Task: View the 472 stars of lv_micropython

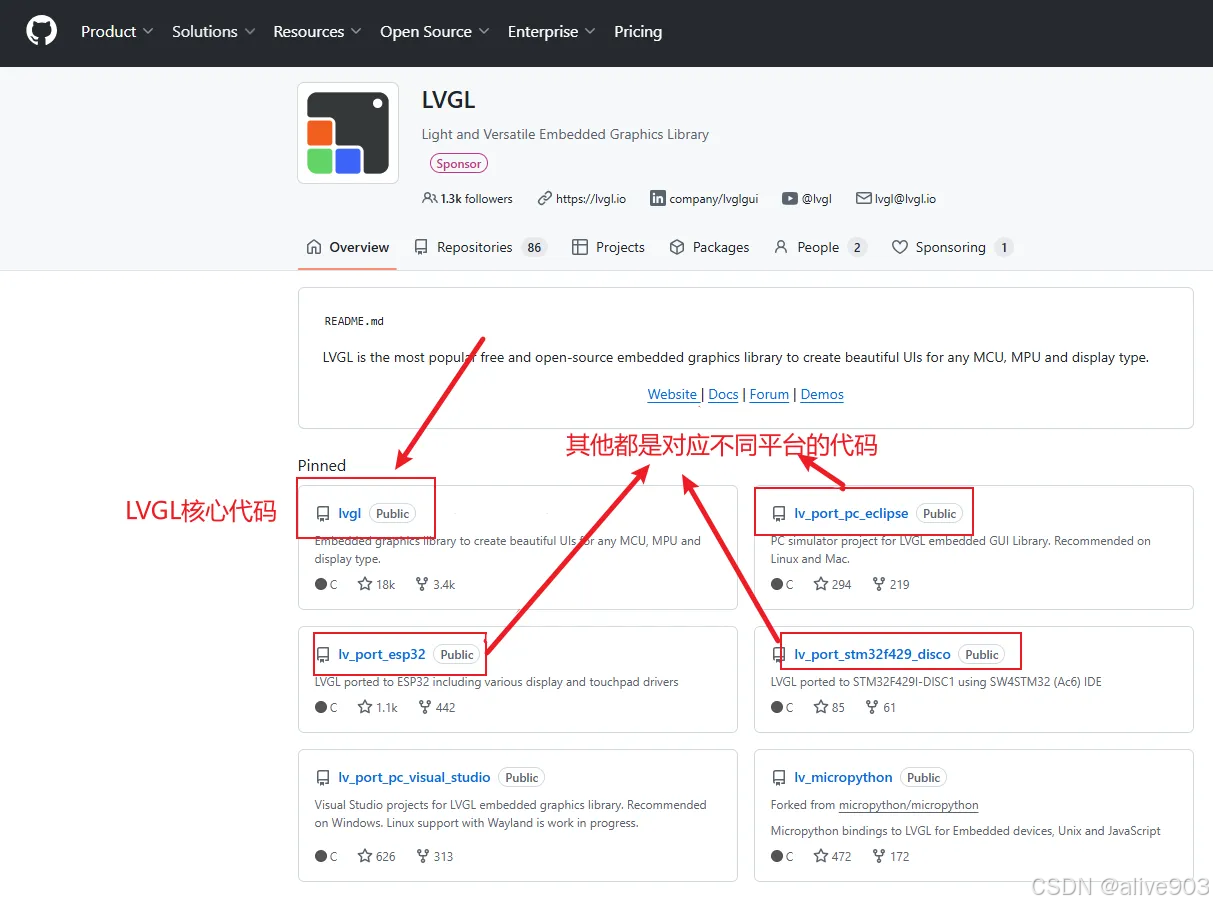Action: tap(833, 856)
